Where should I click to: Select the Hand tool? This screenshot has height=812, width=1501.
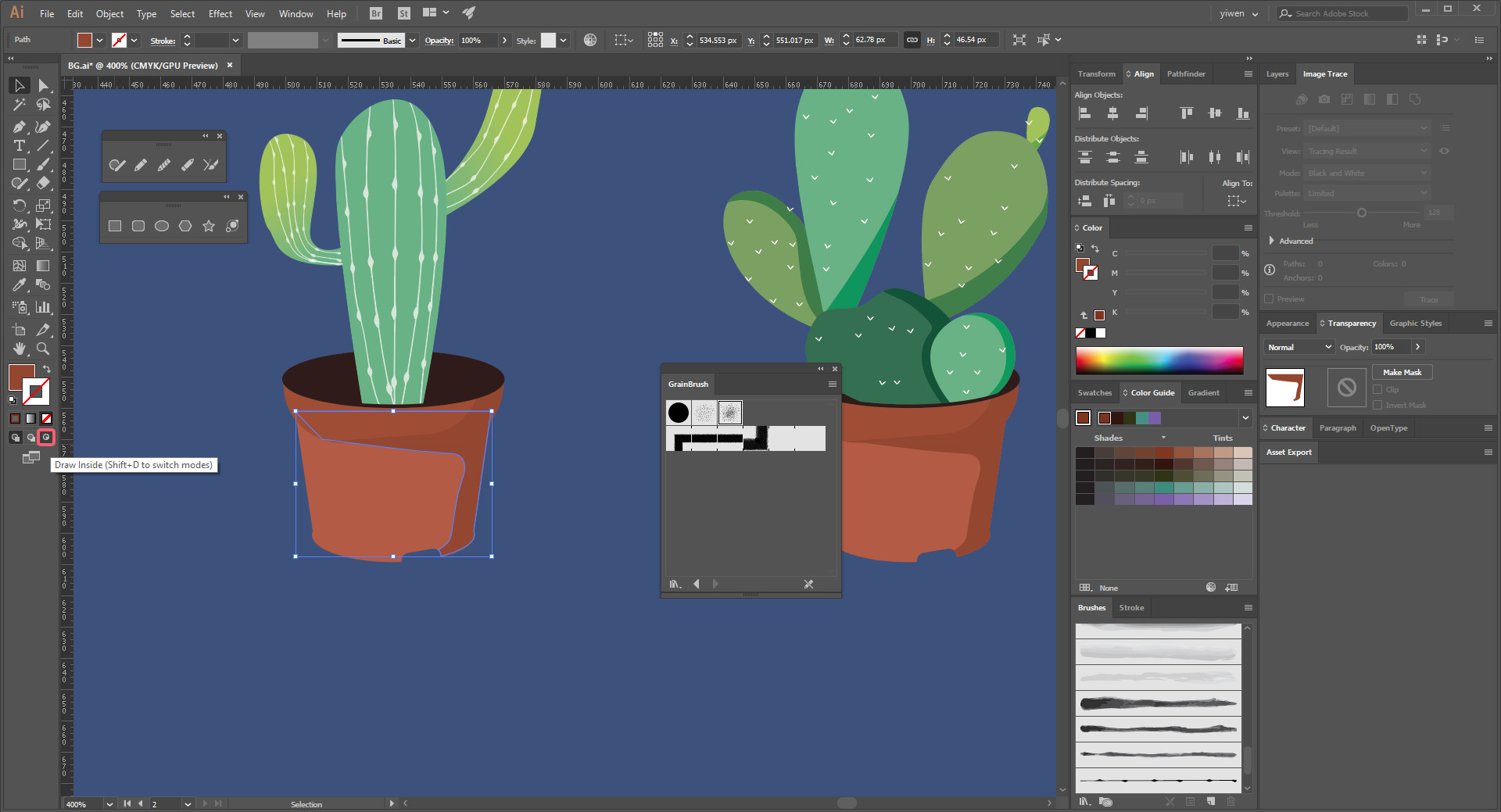tap(20, 349)
